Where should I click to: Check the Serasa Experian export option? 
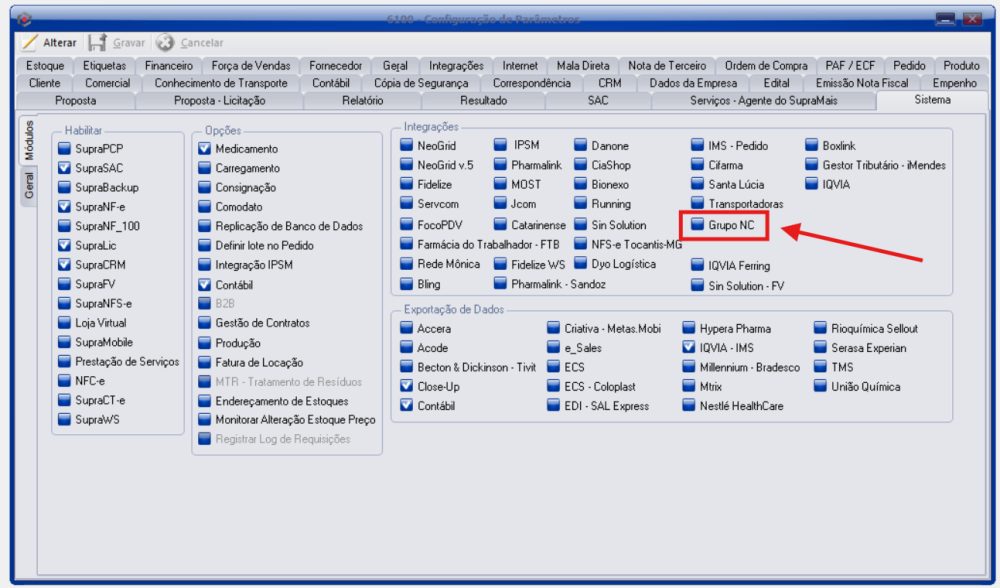(x=821, y=348)
